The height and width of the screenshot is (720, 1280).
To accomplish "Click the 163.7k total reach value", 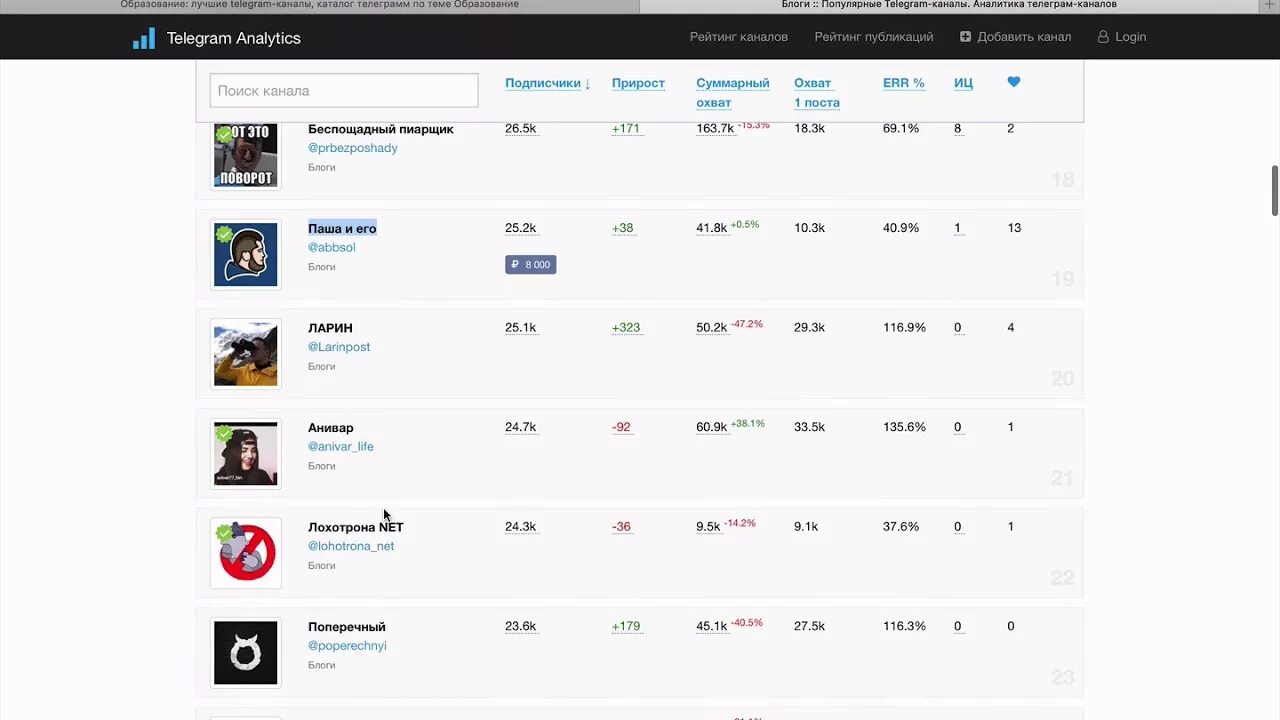I will coord(716,129).
